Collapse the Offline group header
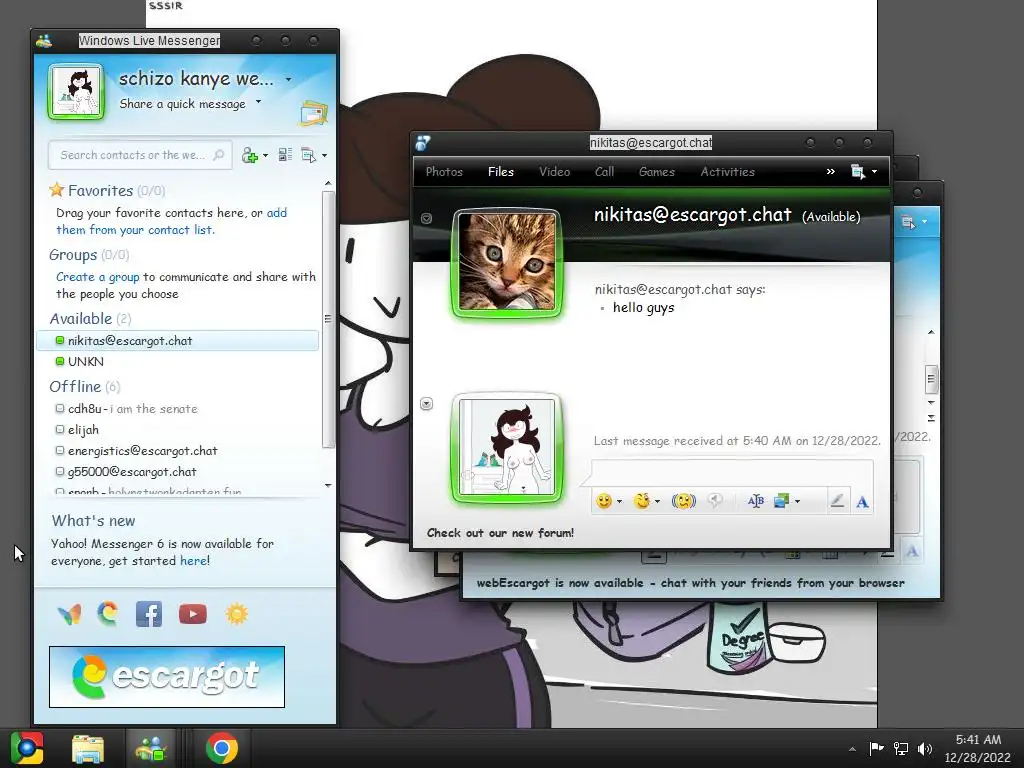The width and height of the screenshot is (1024, 768). 84,387
